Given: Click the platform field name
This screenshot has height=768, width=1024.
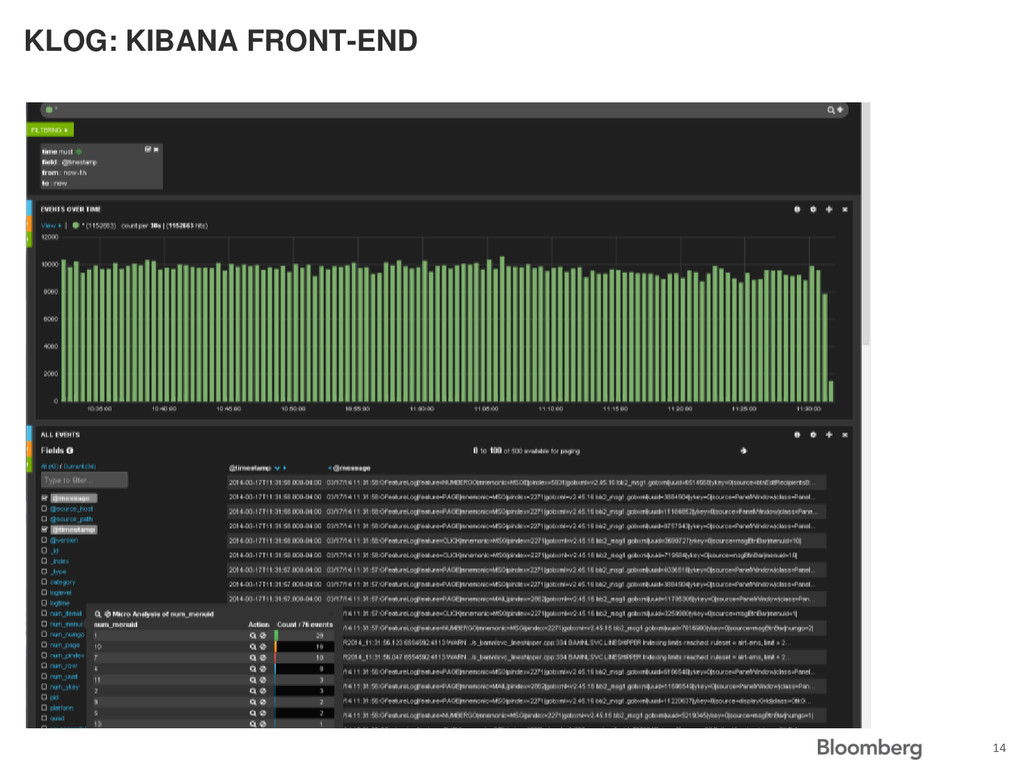Looking at the screenshot, I should click(61, 708).
